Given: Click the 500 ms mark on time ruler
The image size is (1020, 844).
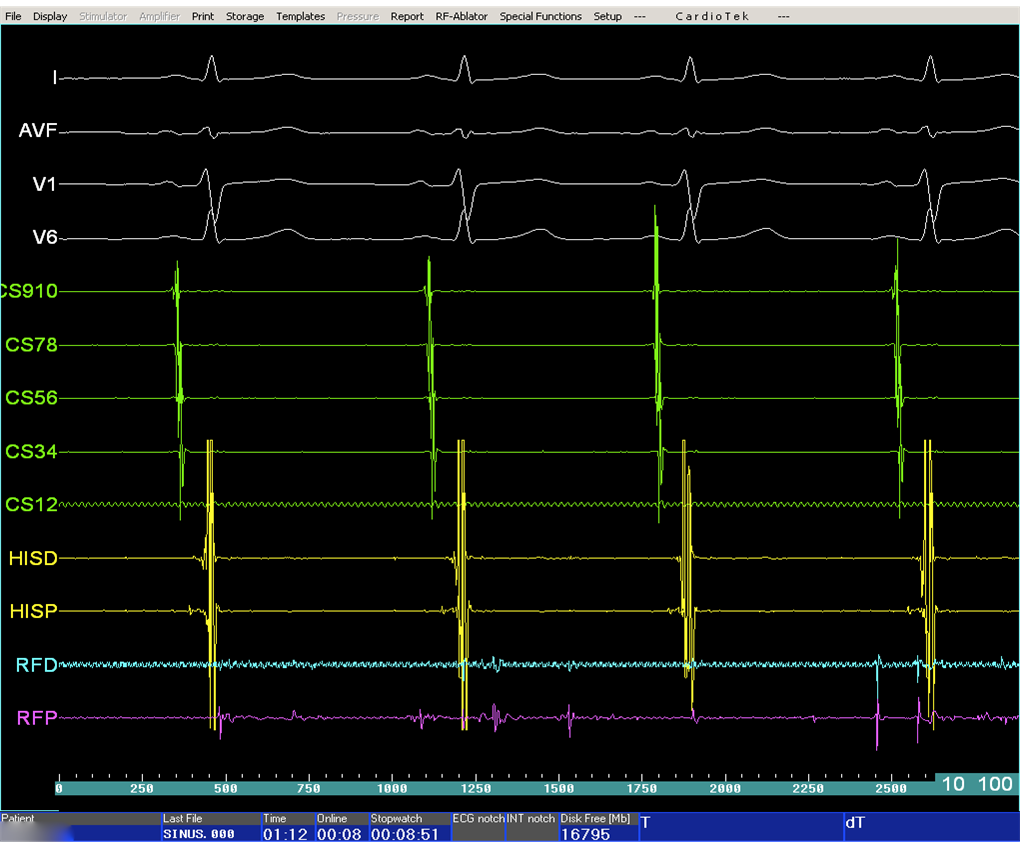Looking at the screenshot, I should [x=226, y=789].
